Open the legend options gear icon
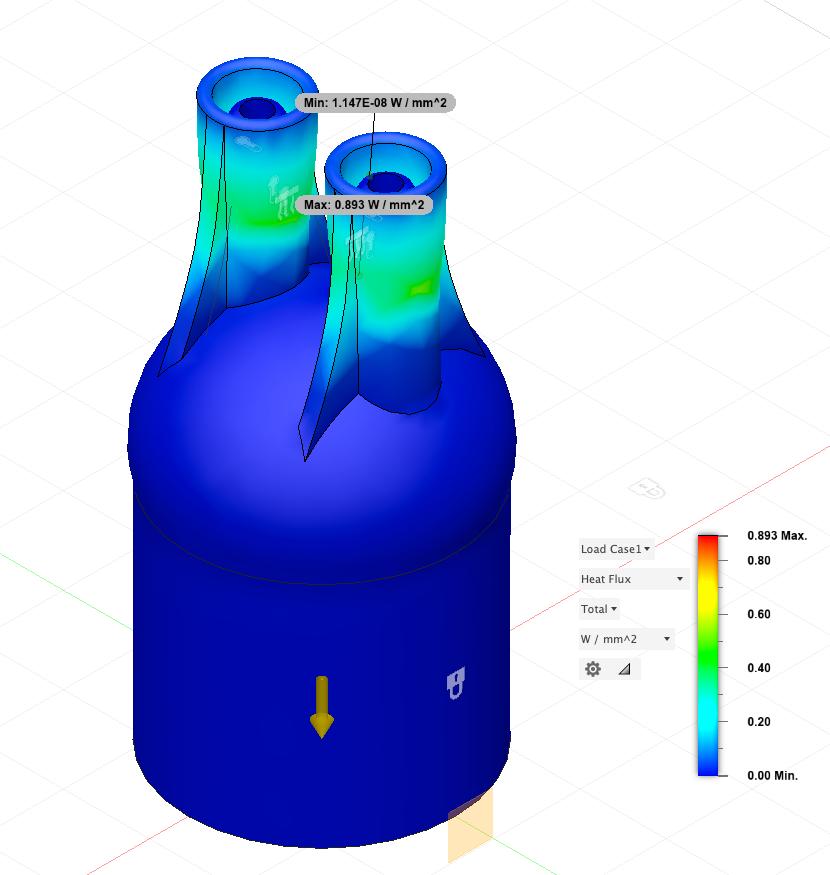Screen dimensions: 830x875 point(593,669)
